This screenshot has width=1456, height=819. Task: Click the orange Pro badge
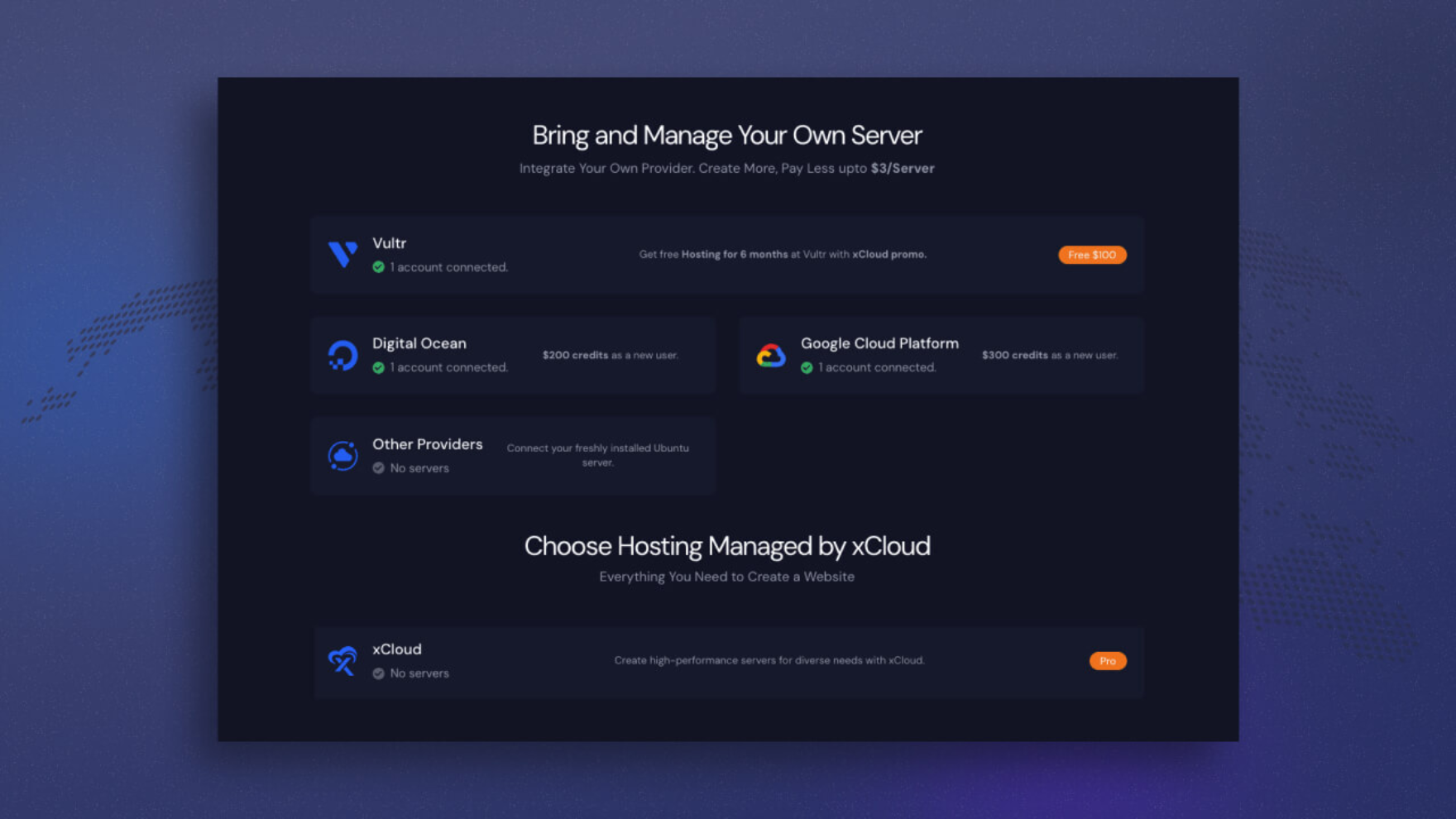click(1108, 661)
